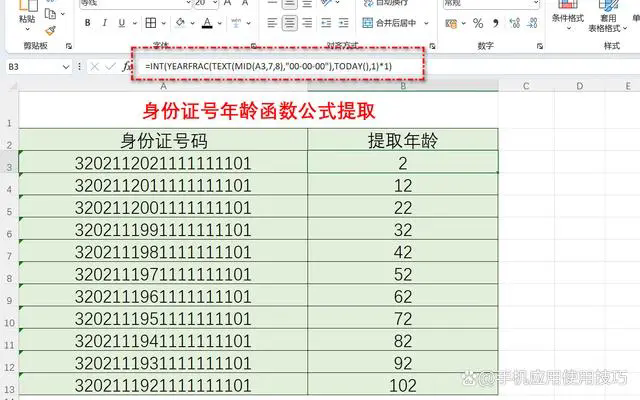The height and width of the screenshot is (400, 640).
Task: Click the B3 name box field
Action: [x=35, y=66]
